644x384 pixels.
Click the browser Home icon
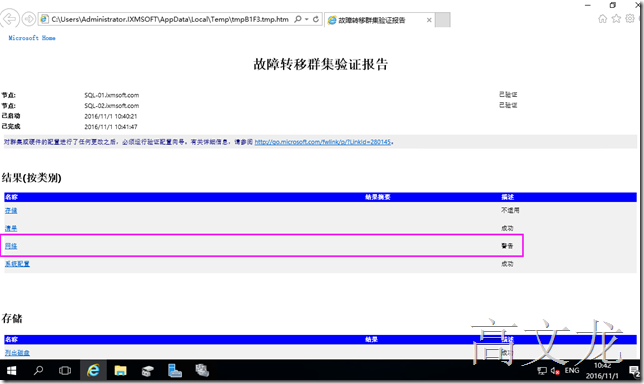point(602,18)
